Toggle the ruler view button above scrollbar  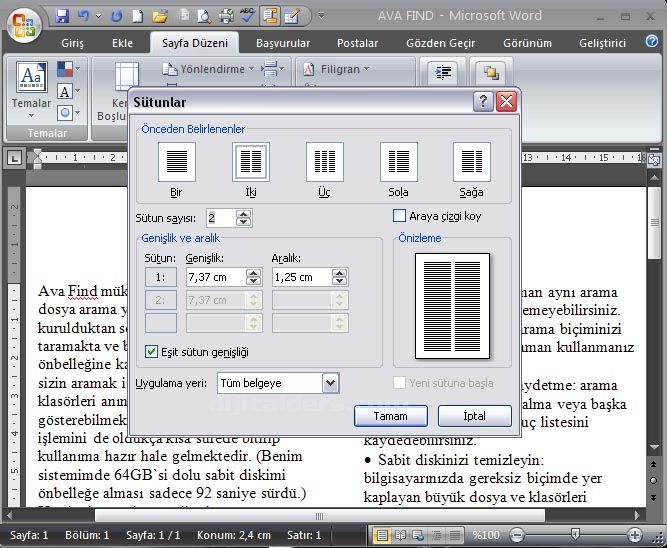tap(654, 159)
